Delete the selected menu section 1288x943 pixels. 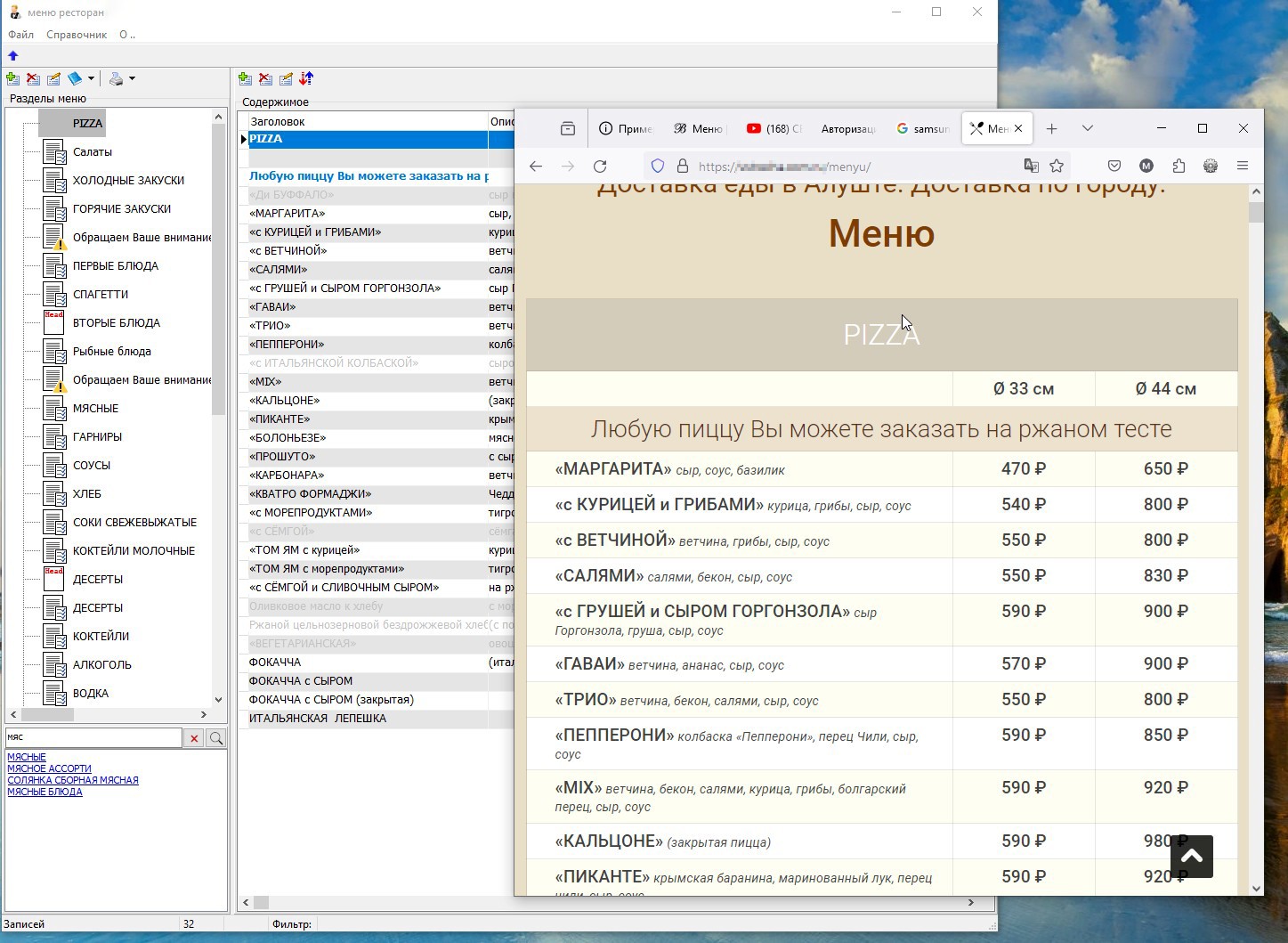coord(33,79)
